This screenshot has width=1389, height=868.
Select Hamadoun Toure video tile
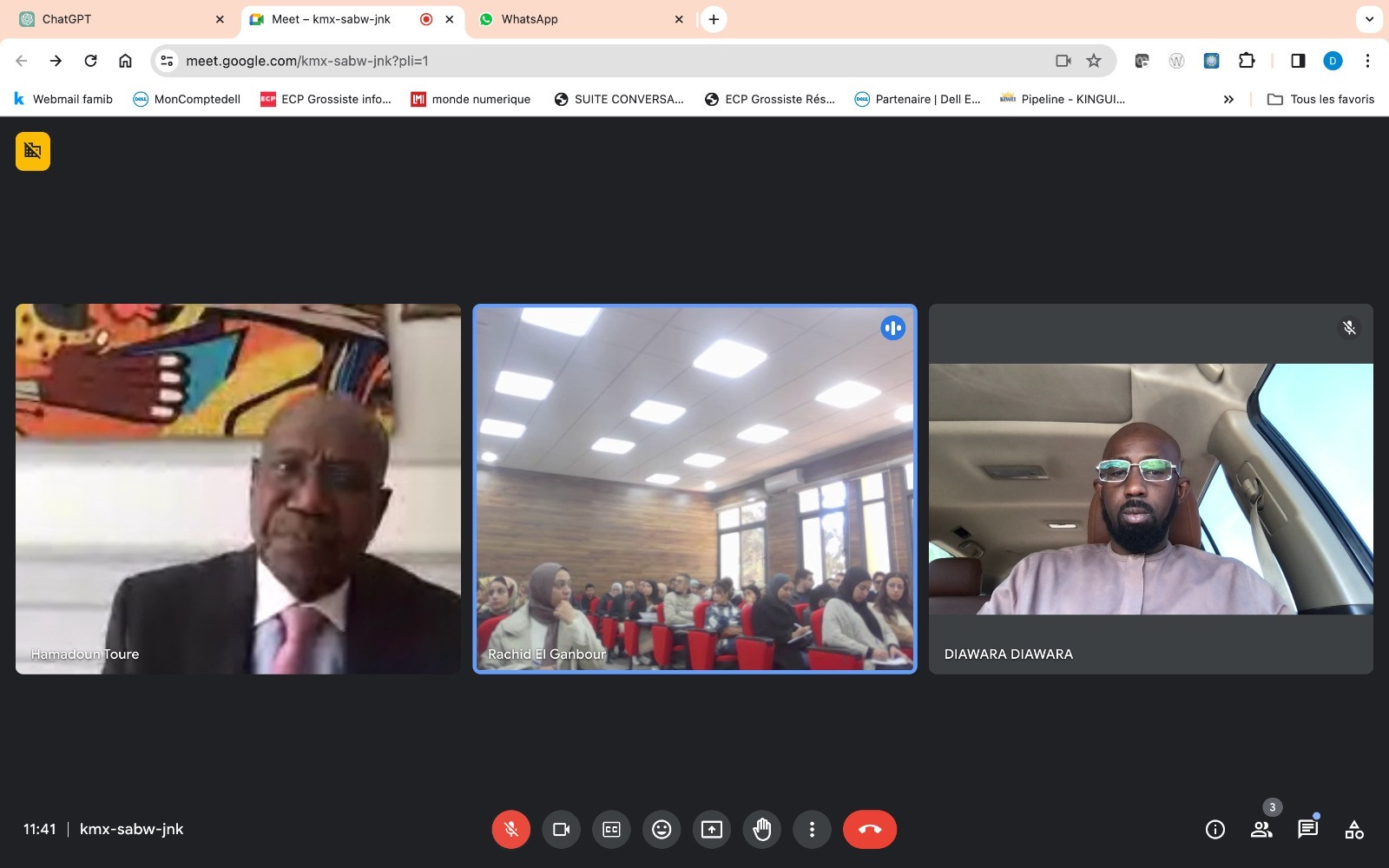(238, 489)
